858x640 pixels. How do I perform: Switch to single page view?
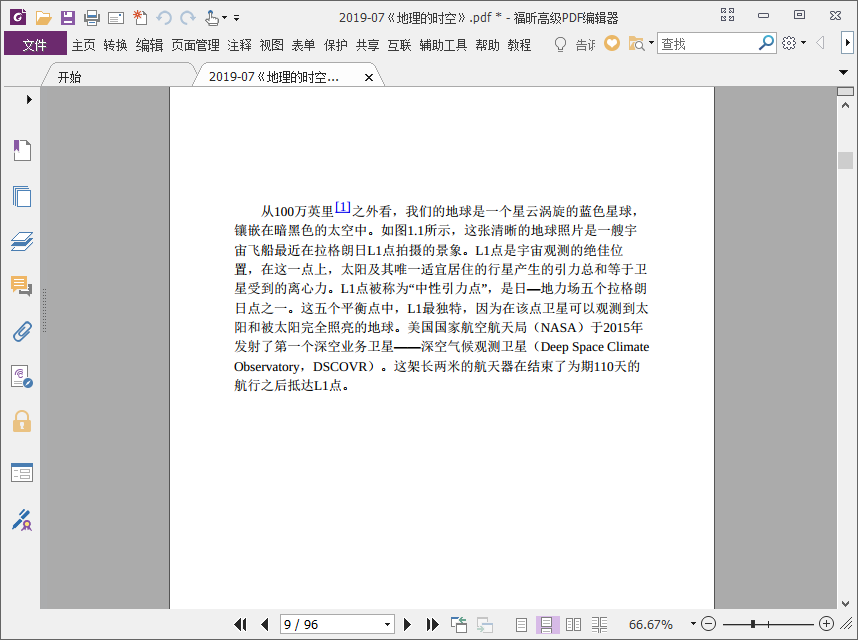521,624
